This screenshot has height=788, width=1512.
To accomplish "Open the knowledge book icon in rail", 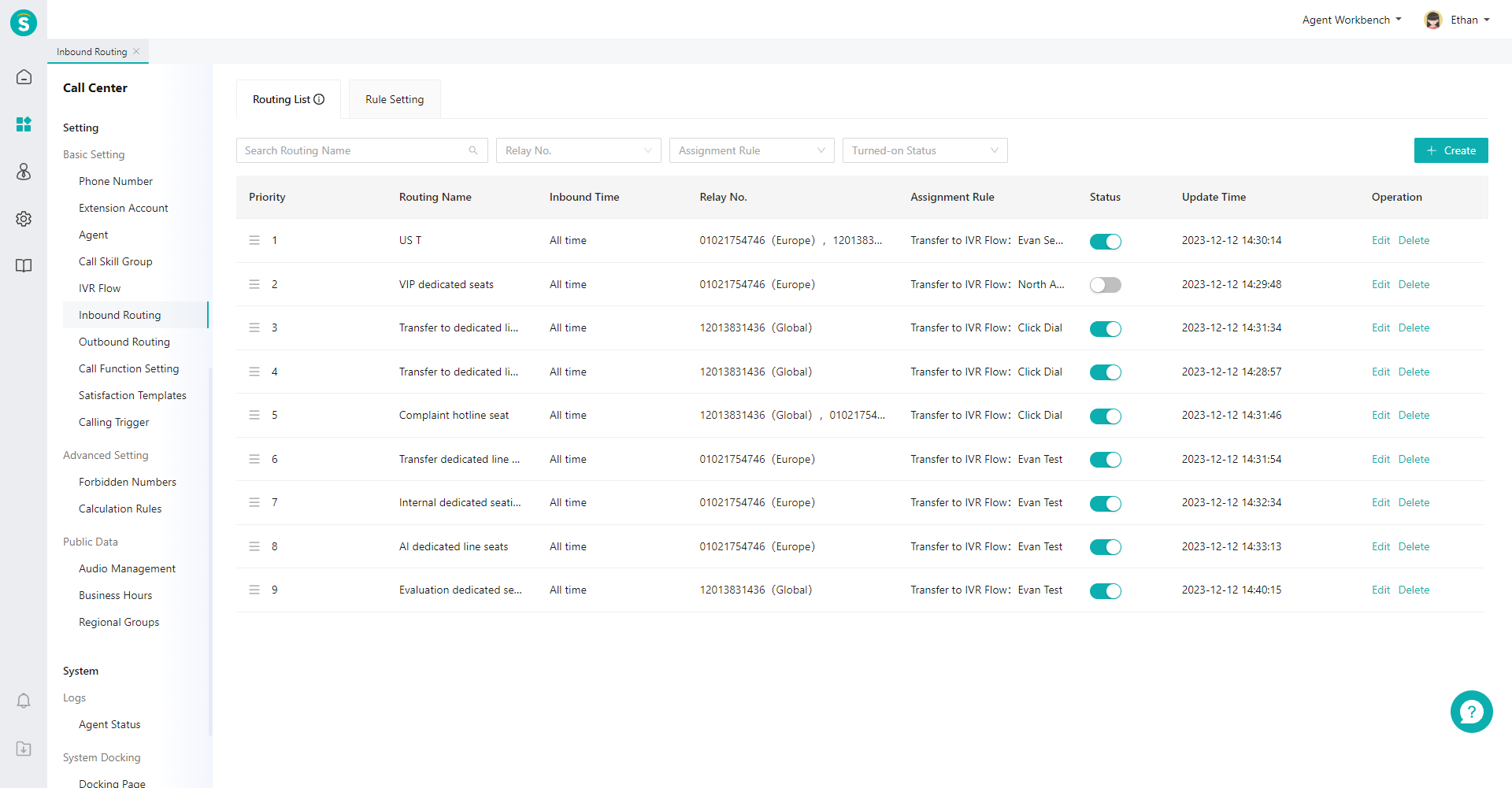I will (24, 266).
